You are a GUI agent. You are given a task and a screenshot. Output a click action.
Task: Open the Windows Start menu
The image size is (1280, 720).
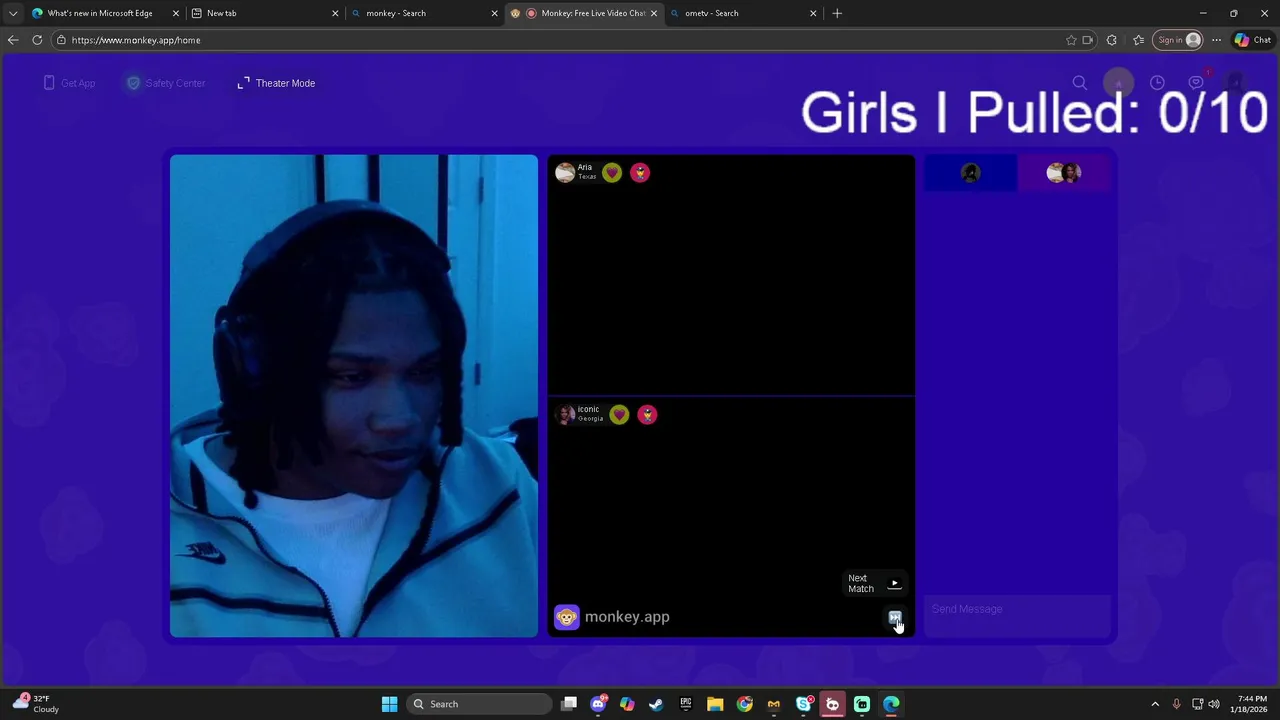[x=389, y=704]
